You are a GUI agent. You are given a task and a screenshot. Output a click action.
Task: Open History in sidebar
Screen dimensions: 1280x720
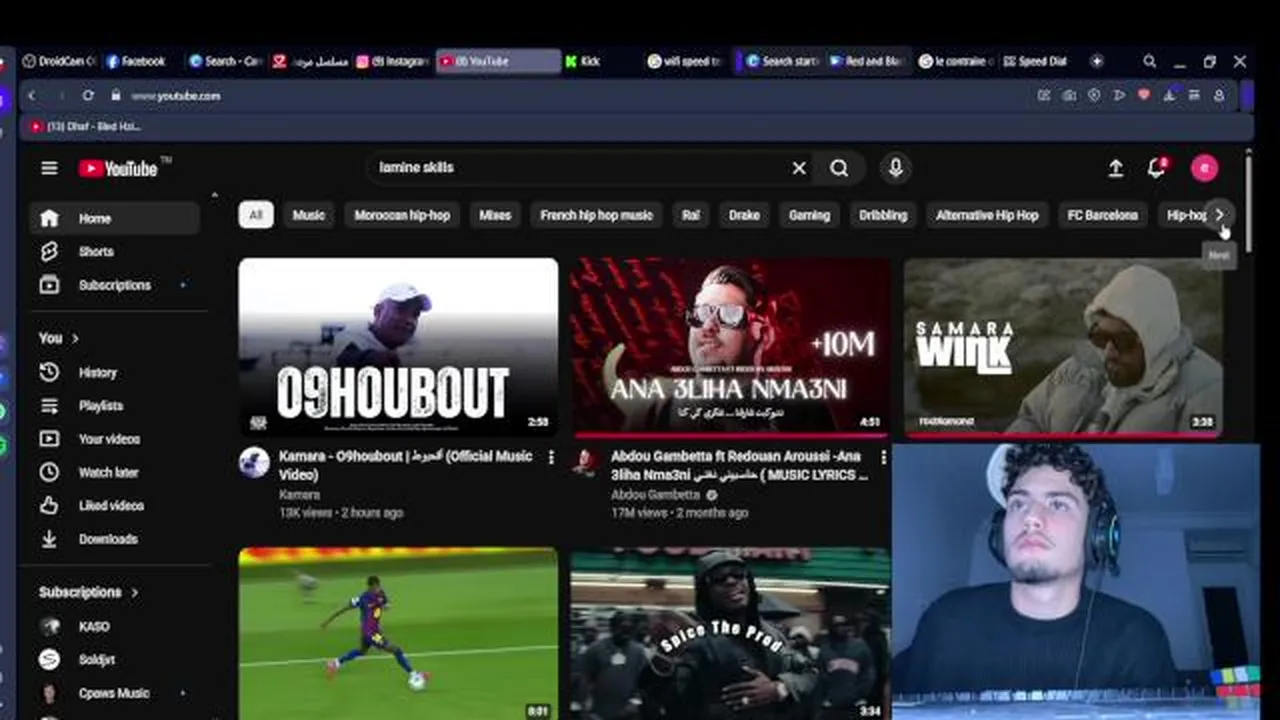(114, 372)
